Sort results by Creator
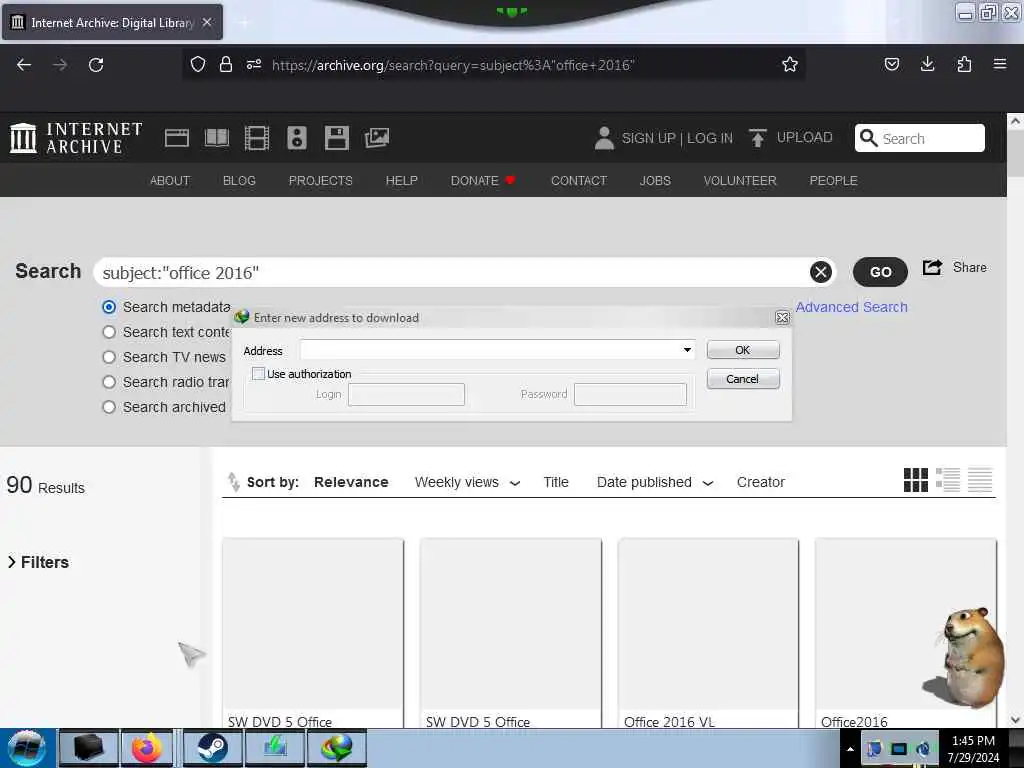 [x=760, y=482]
